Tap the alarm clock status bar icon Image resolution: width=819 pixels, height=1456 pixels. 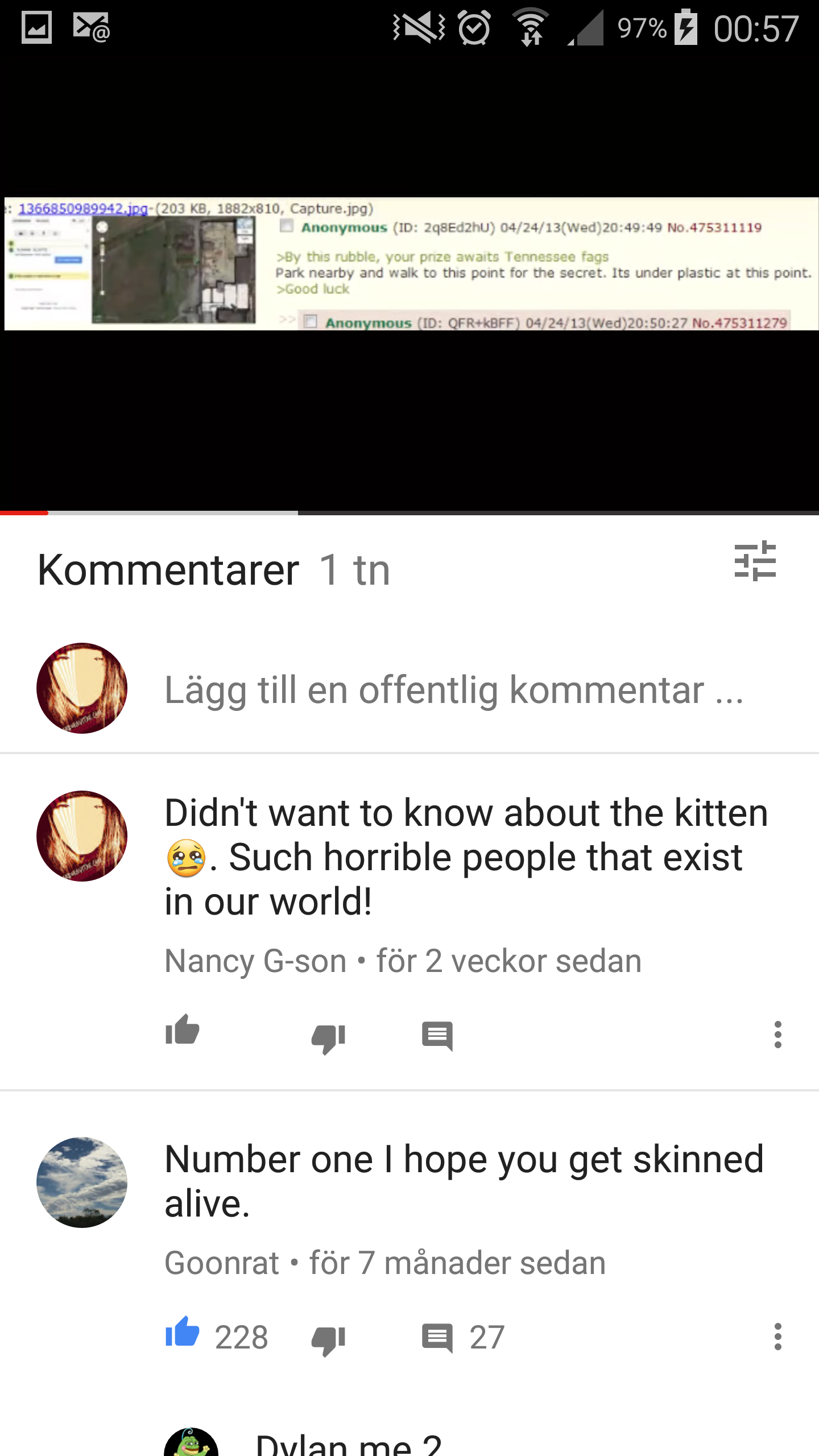pyautogui.click(x=474, y=27)
